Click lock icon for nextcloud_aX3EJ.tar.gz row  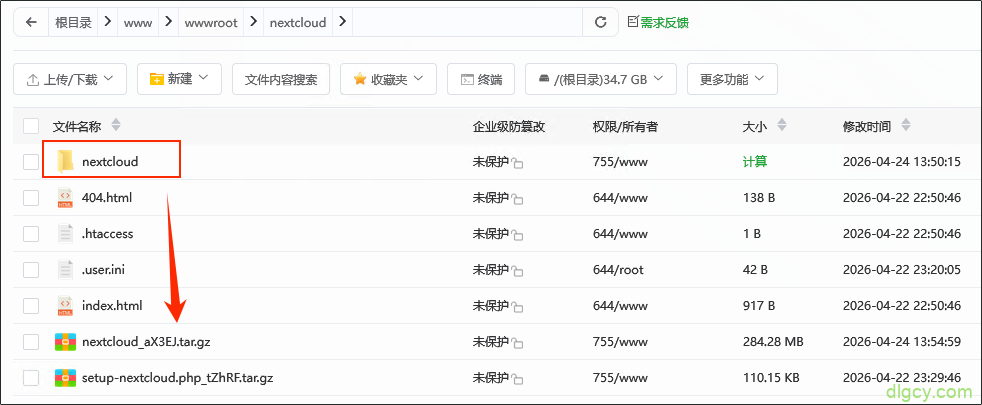[x=517, y=343]
